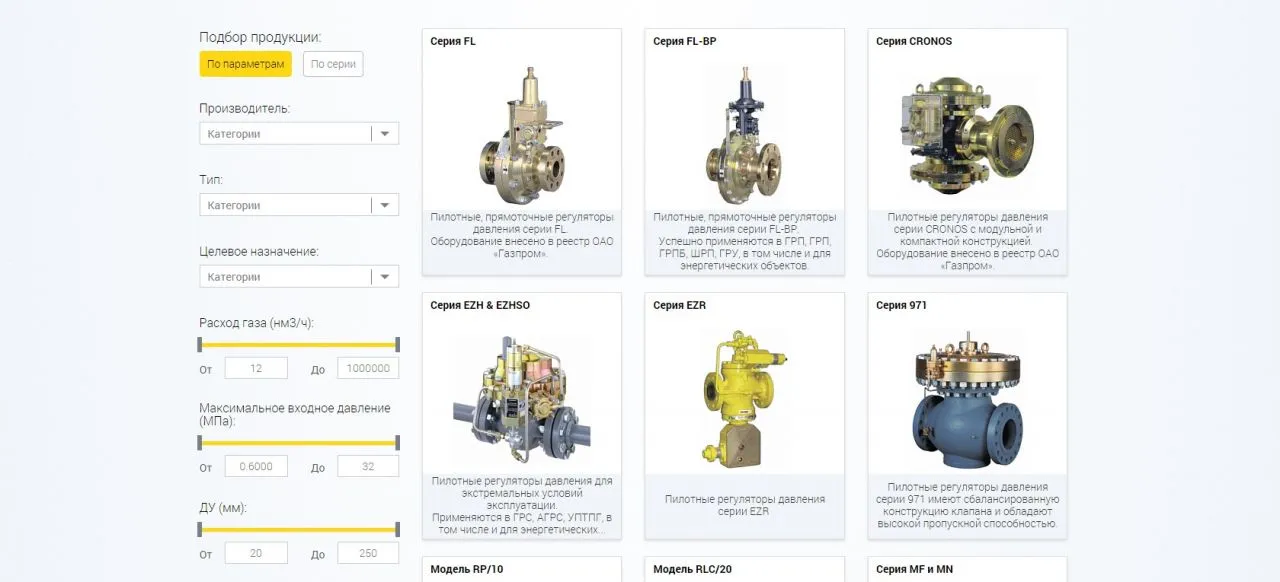Click the 'Тип:' label
This screenshot has height=582, width=1280.
(x=211, y=180)
